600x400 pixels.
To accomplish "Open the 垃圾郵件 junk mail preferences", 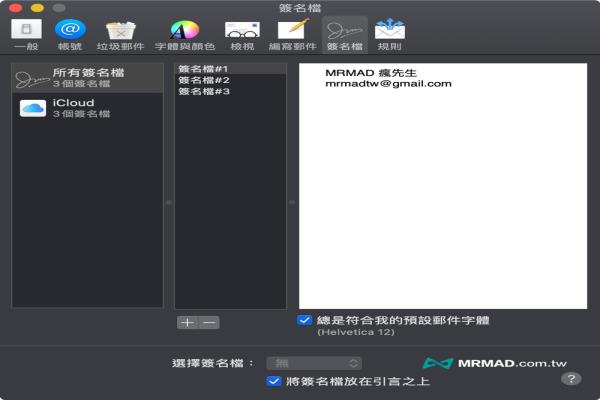I will (120, 35).
